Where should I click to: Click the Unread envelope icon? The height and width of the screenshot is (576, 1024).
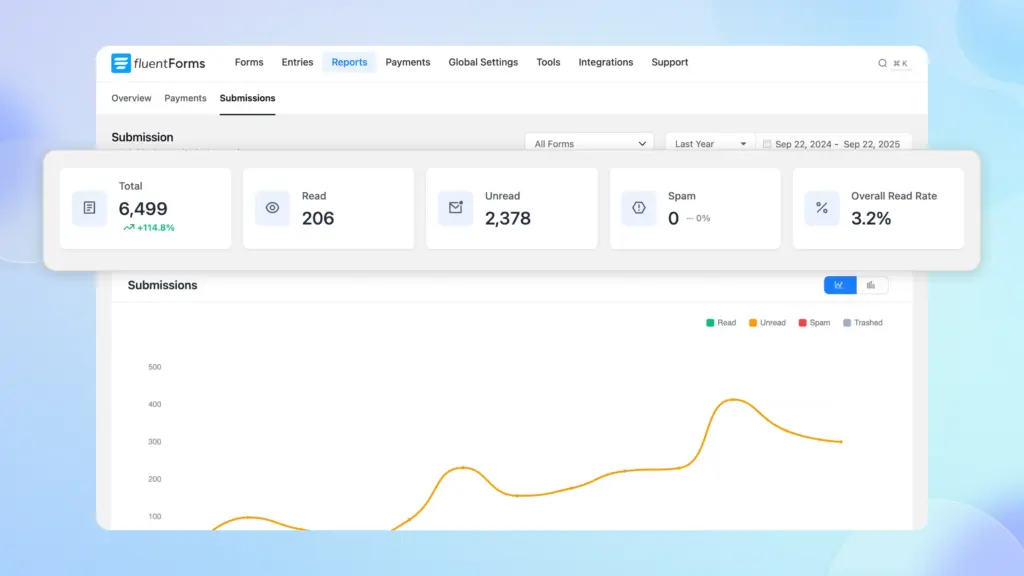pyautogui.click(x=456, y=208)
